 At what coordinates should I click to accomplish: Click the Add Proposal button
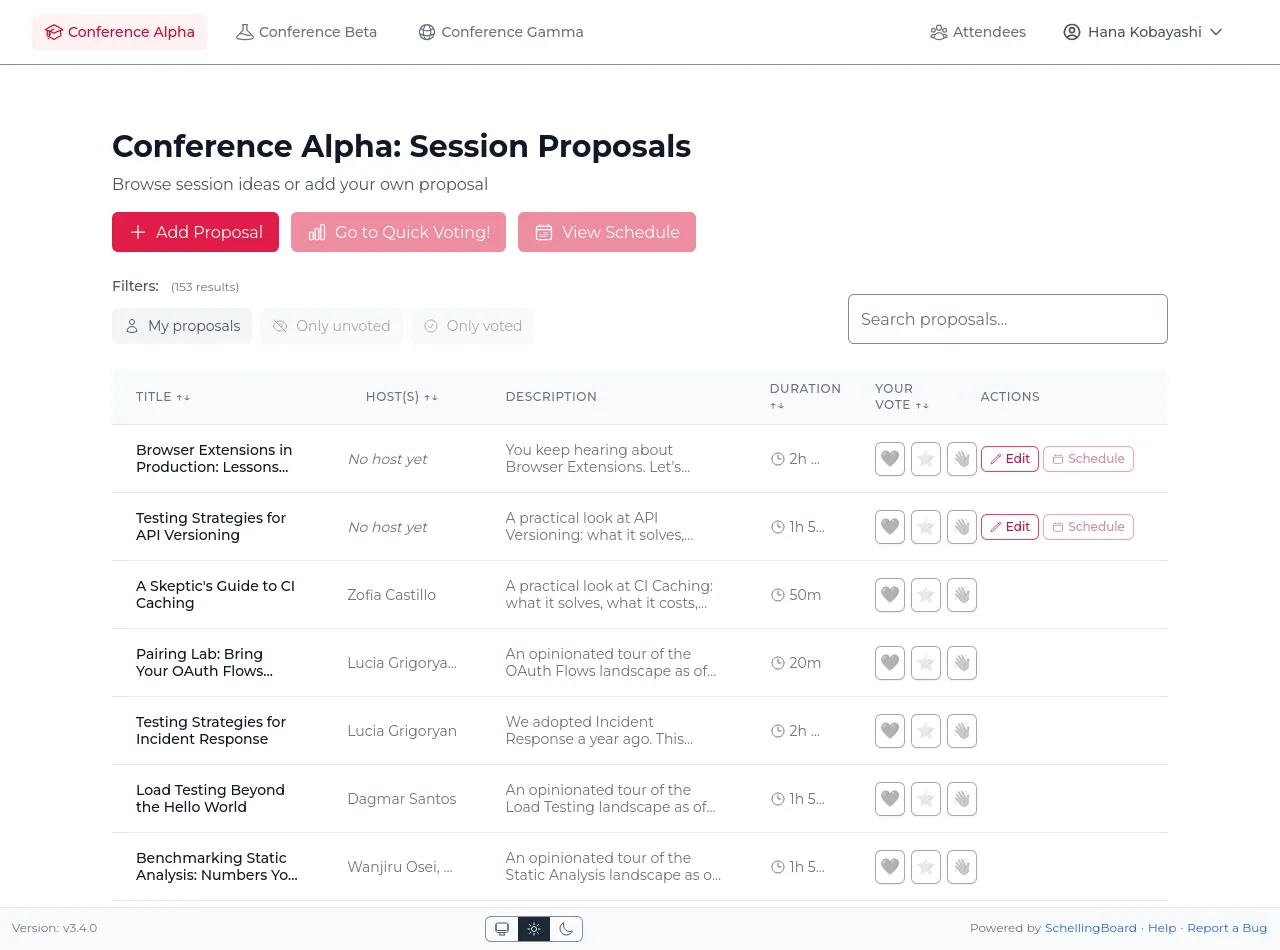coord(195,232)
